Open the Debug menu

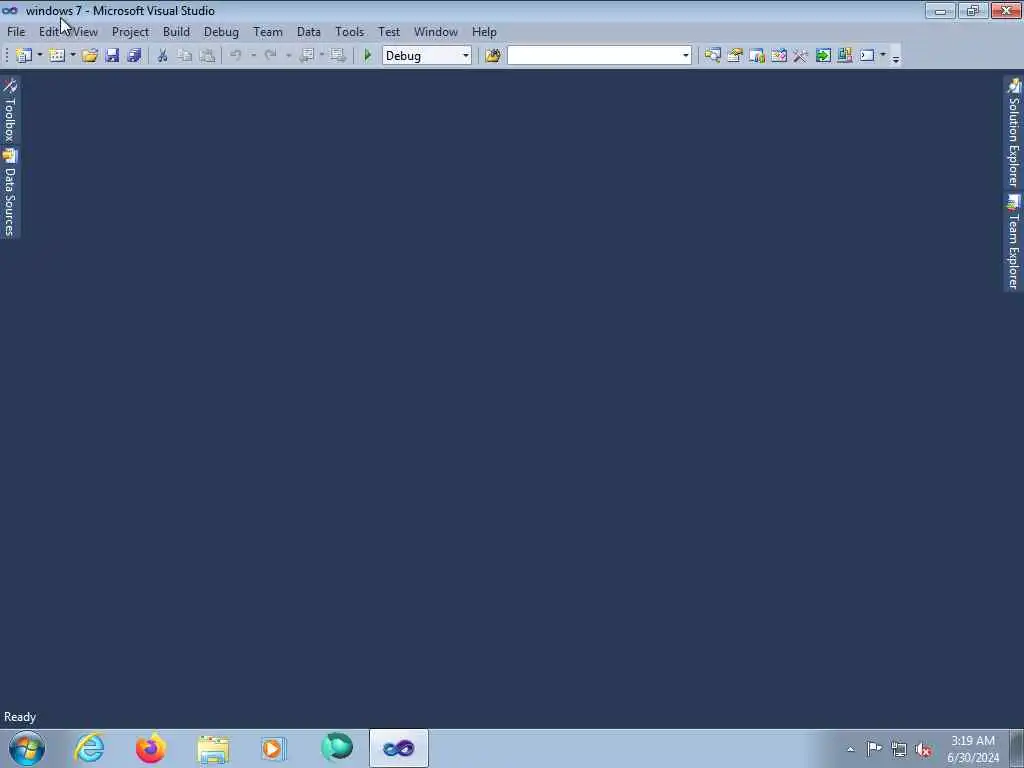point(221,31)
